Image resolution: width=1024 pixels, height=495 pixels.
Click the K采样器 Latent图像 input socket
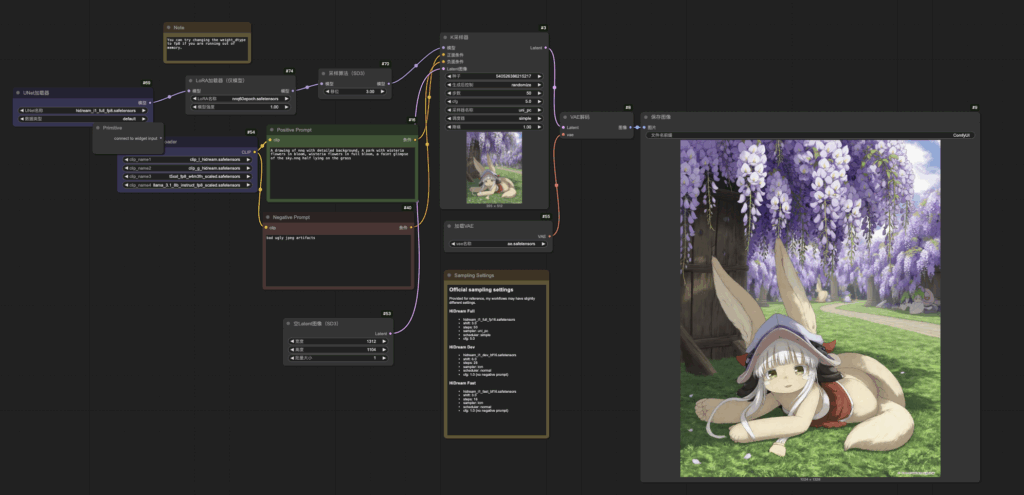pos(443,69)
